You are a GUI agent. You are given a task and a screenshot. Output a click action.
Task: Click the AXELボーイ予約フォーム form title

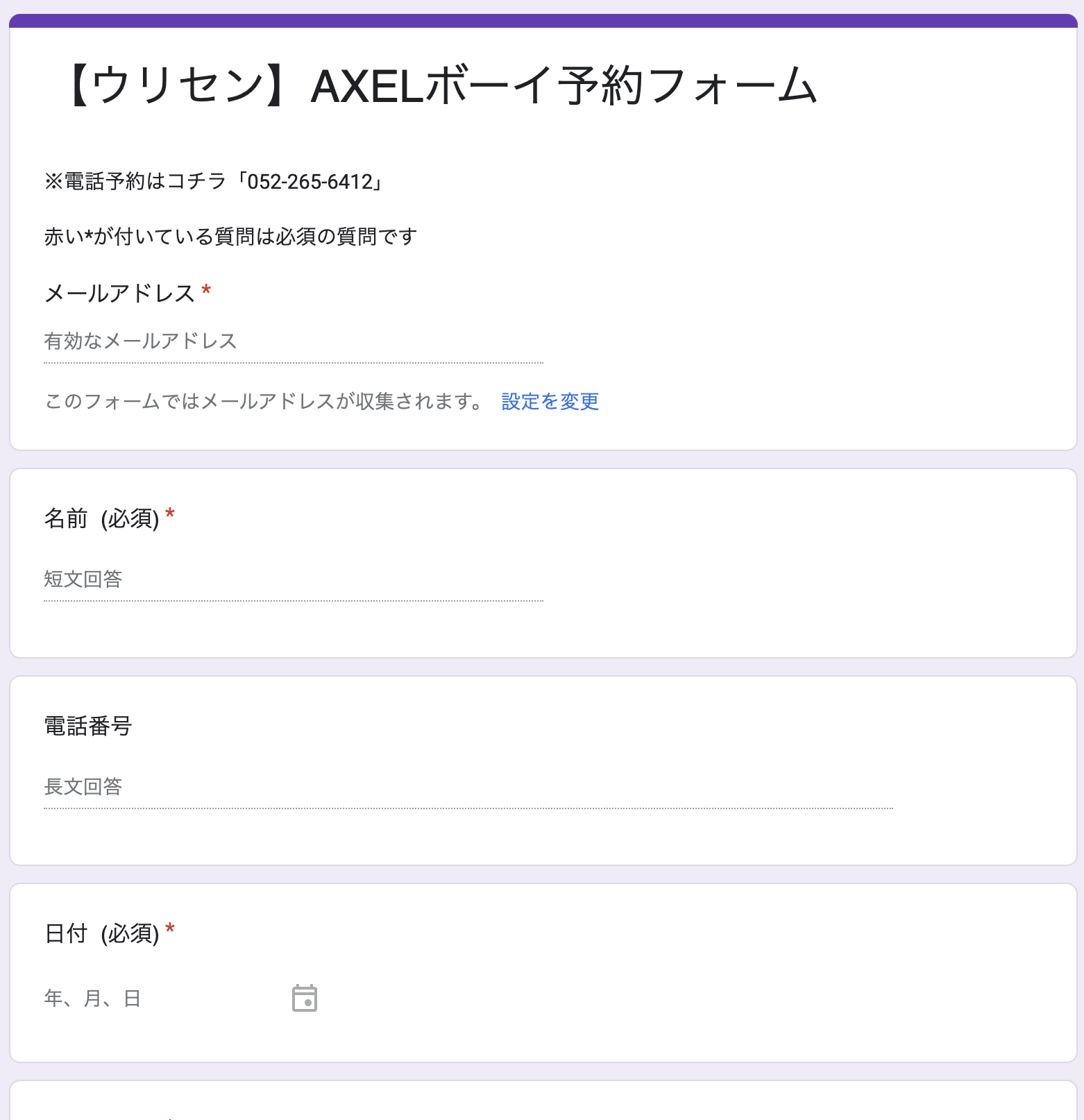443,87
